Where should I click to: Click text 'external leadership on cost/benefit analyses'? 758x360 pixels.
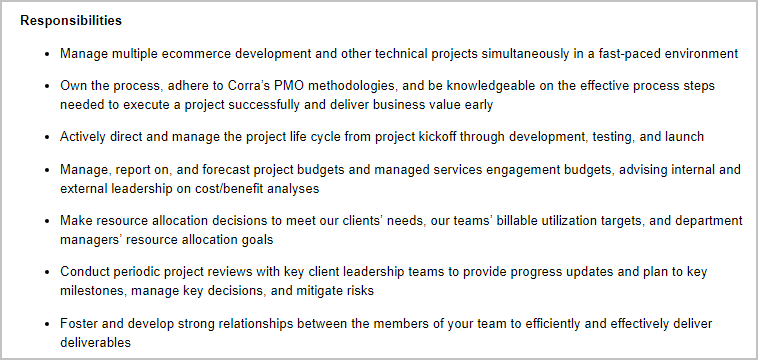tap(190, 188)
